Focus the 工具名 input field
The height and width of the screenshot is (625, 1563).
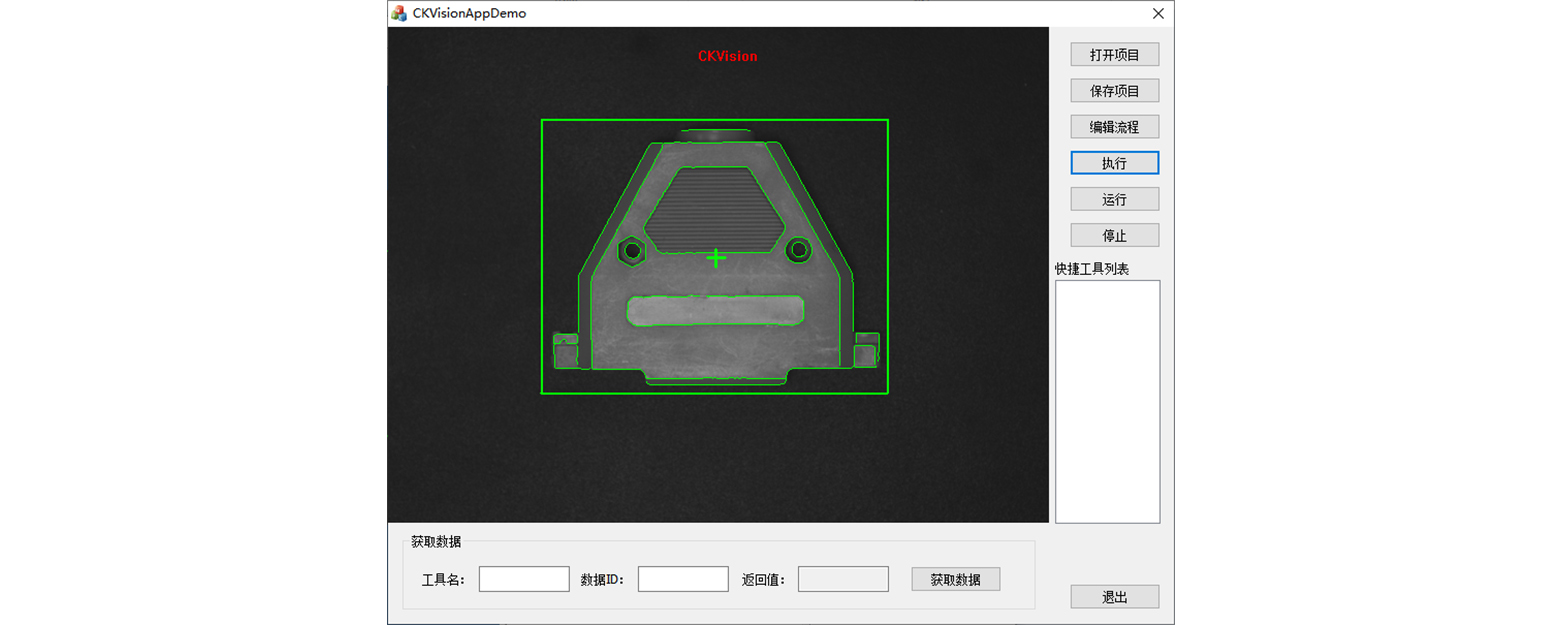click(524, 579)
